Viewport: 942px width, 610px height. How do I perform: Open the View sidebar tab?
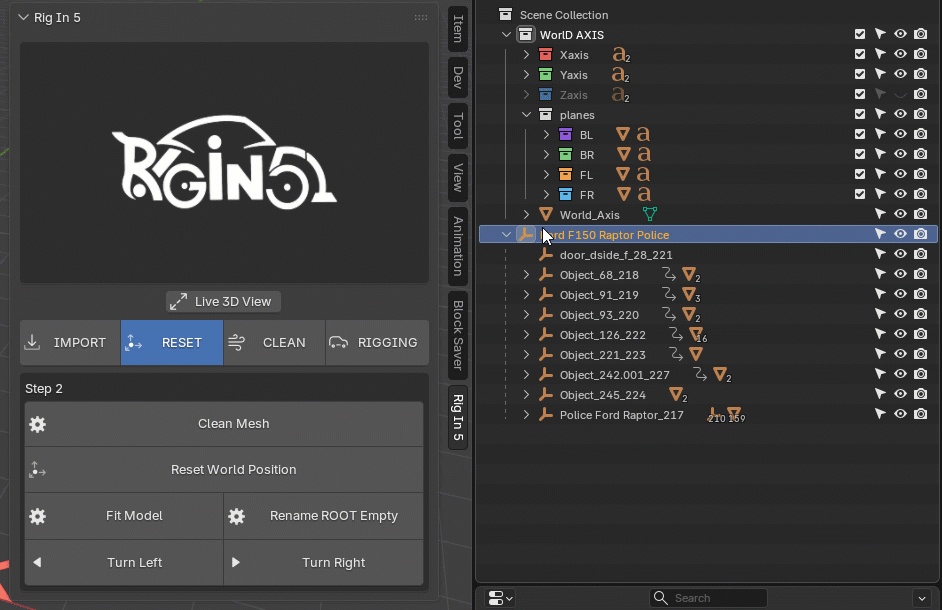pos(458,178)
